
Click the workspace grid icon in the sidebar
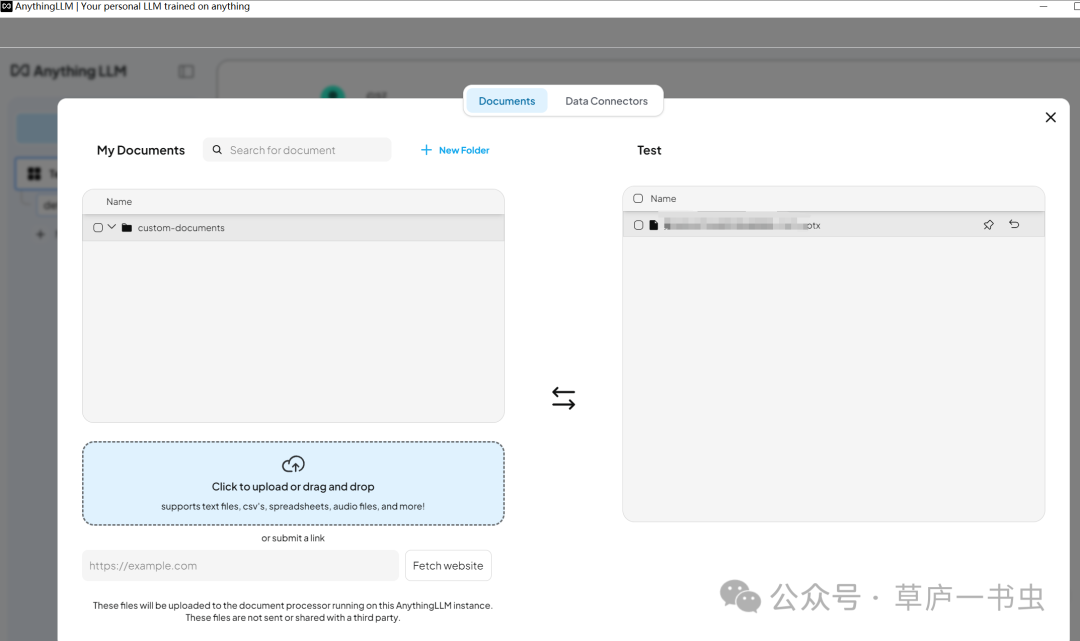point(34,174)
